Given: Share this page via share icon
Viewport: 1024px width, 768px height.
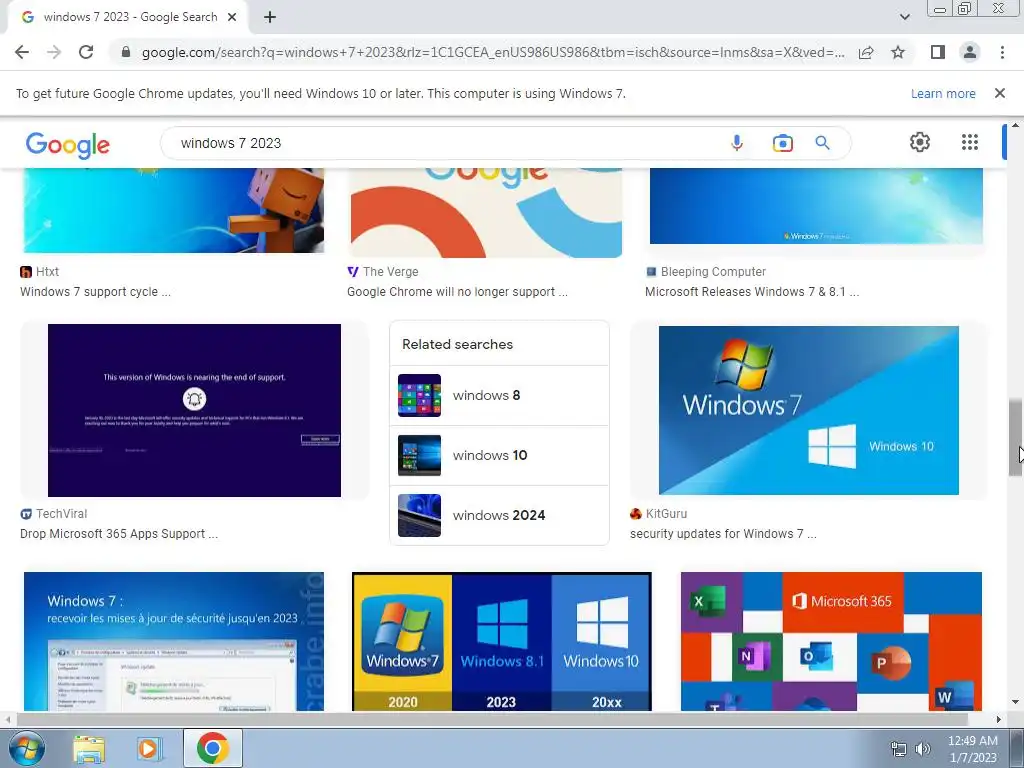Looking at the screenshot, I should [x=866, y=52].
